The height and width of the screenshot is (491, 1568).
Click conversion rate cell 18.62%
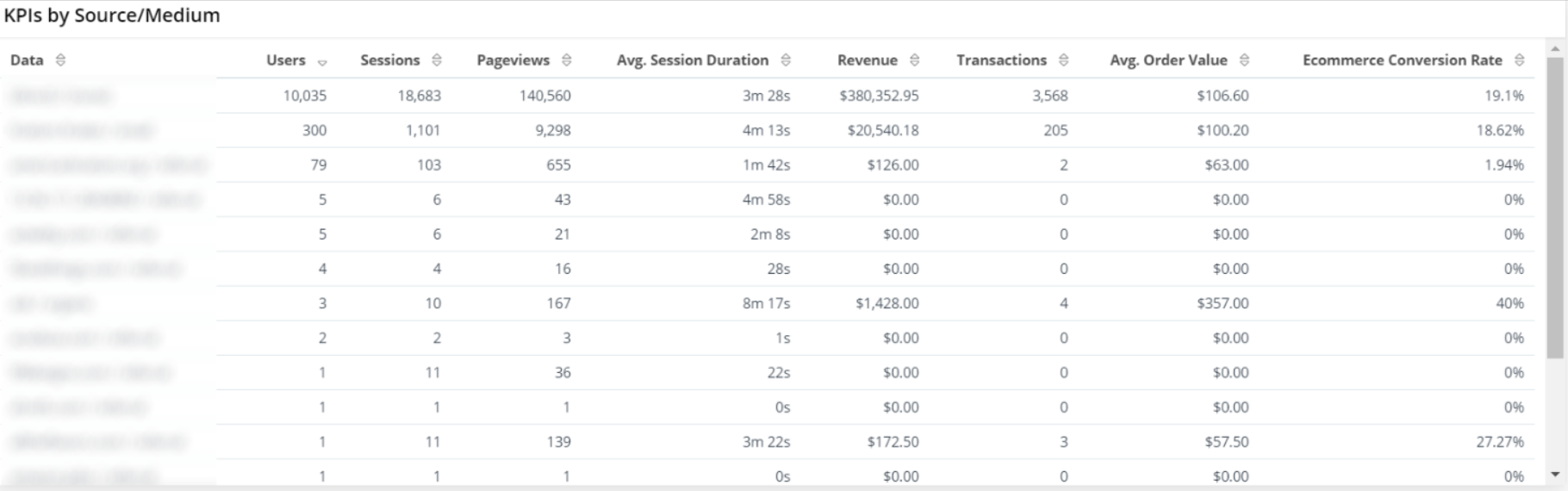(x=1500, y=130)
